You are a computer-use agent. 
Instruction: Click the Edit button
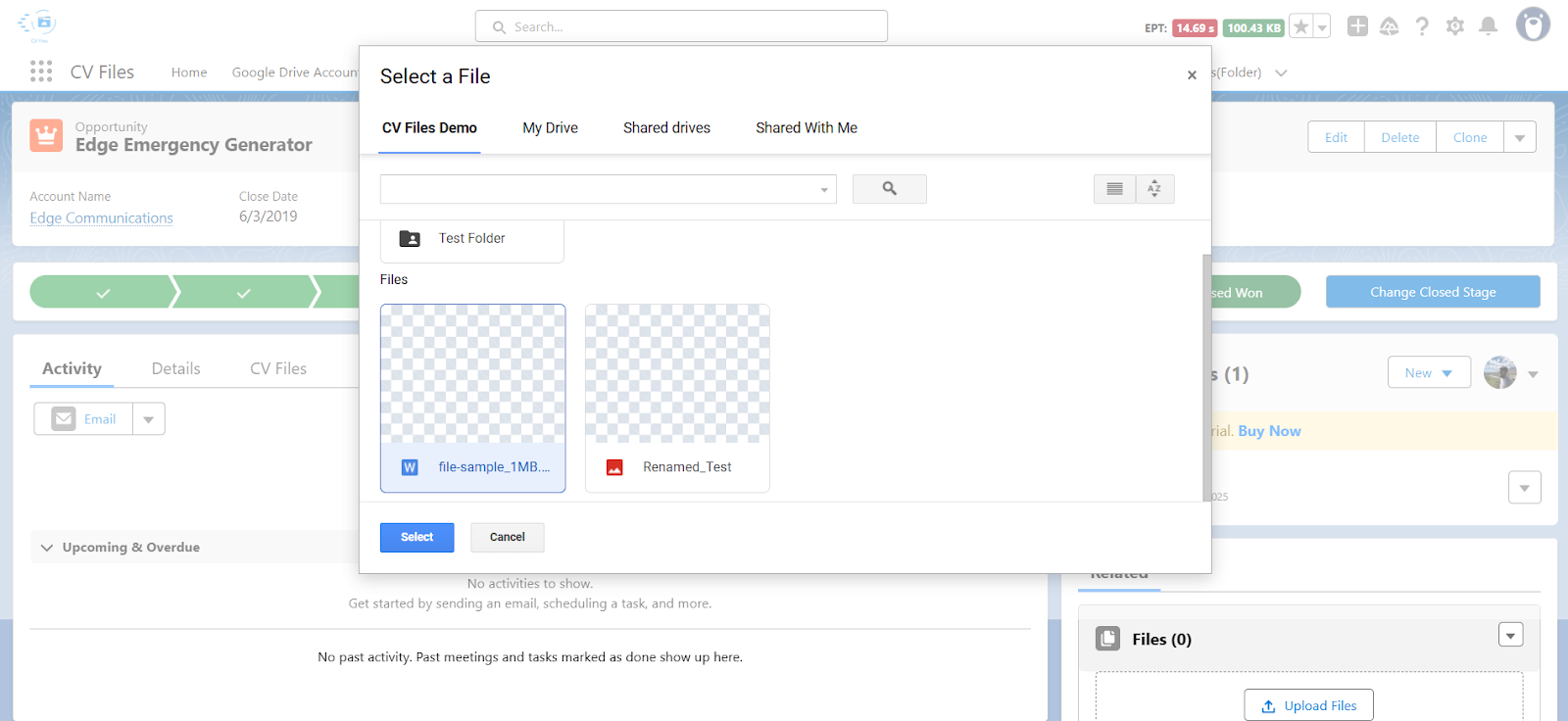click(x=1336, y=137)
